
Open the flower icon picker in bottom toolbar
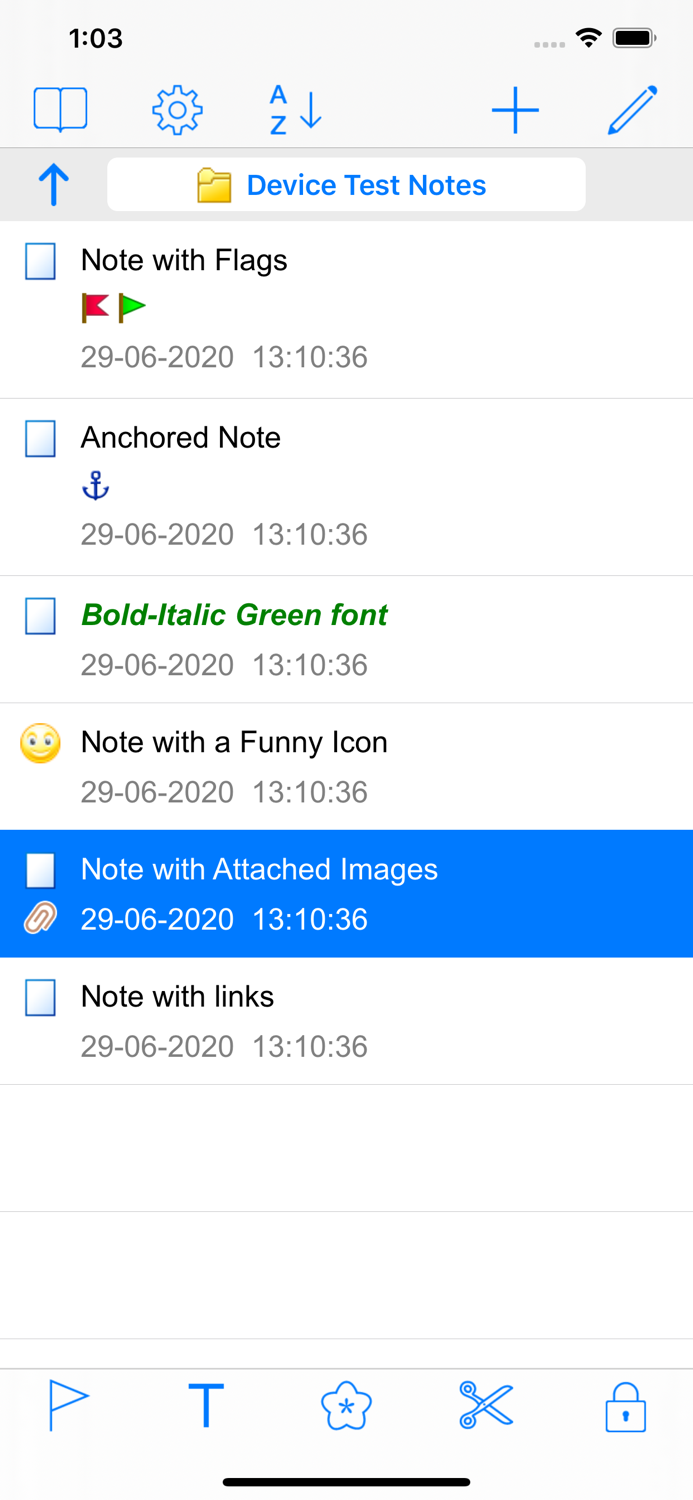(346, 1405)
